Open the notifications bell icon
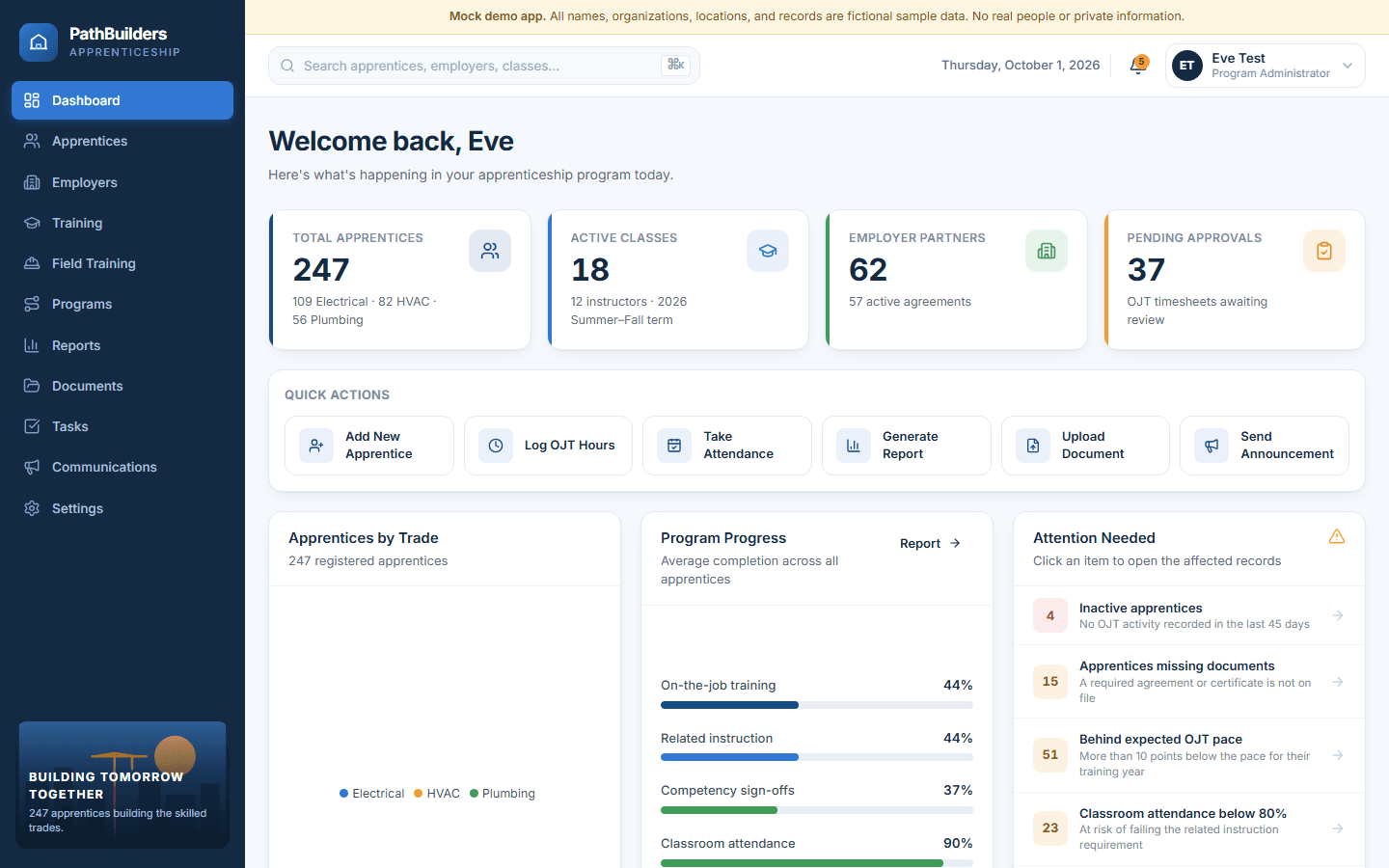1389x868 pixels. 1138,66
